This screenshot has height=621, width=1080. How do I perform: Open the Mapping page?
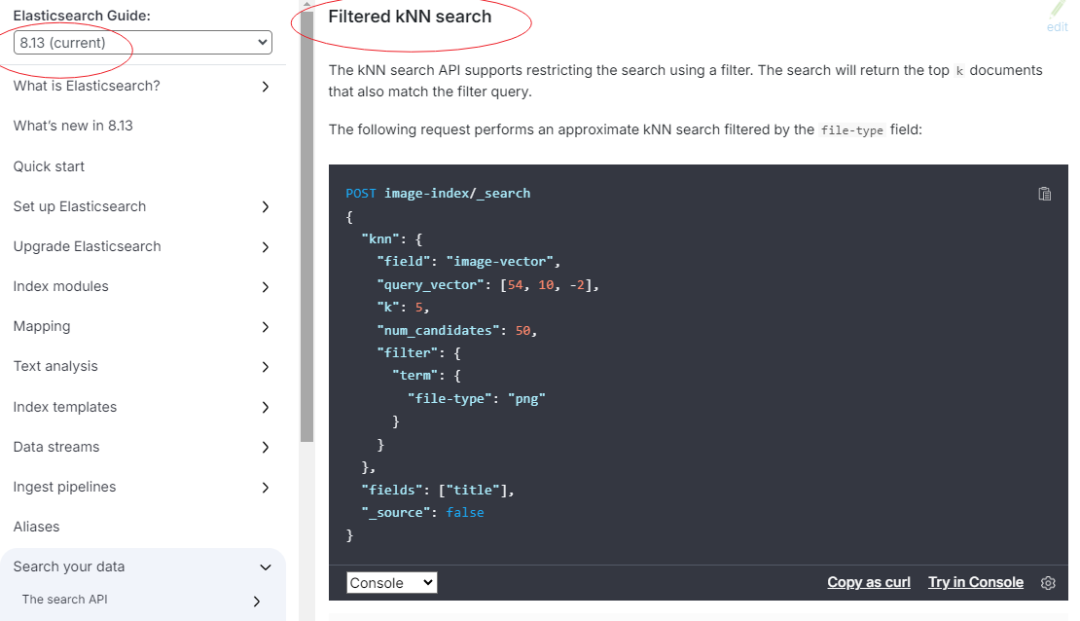41,326
